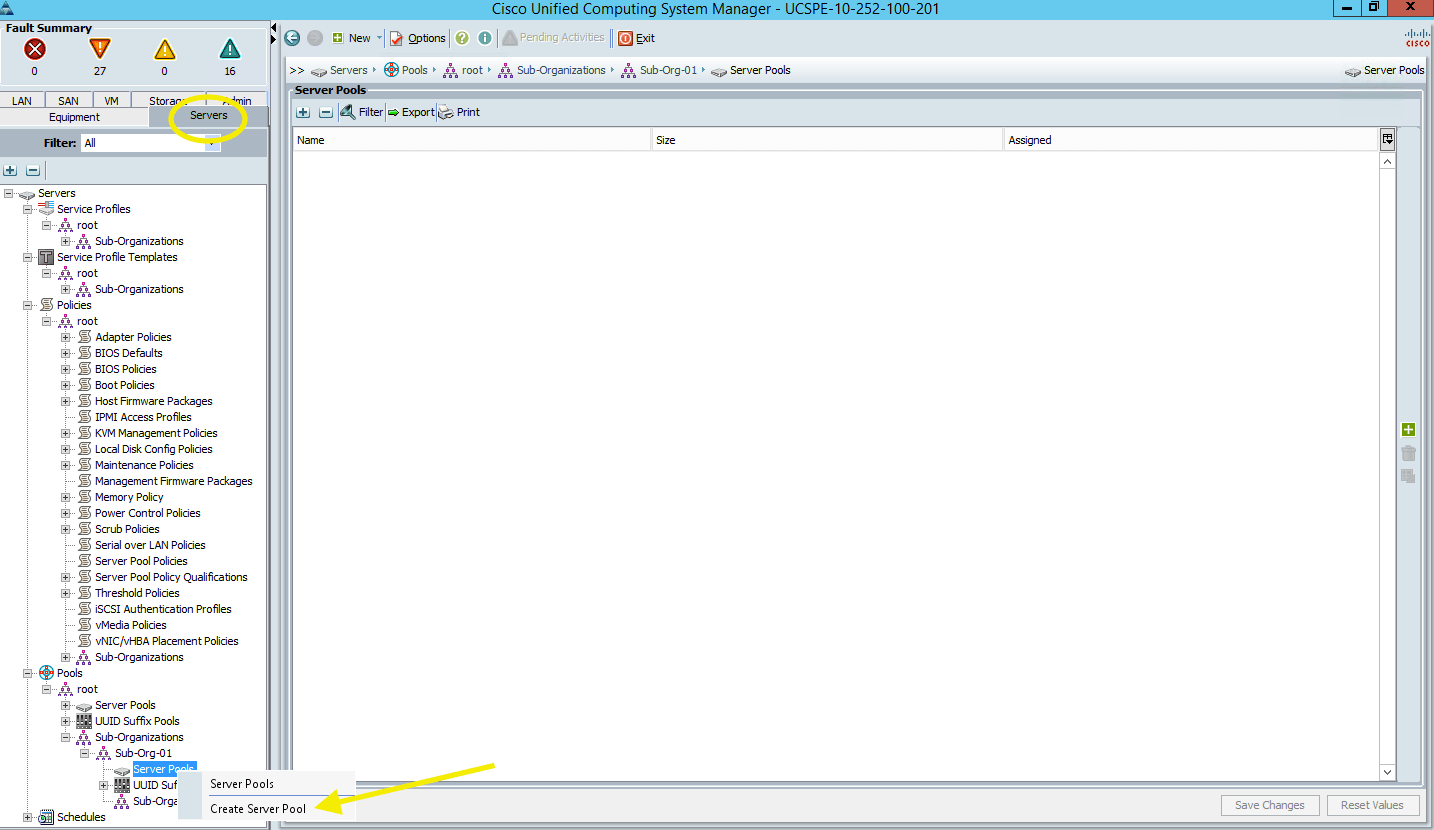Click the Filter icon in Server Pools toolbar
1434x830 pixels.
(x=361, y=112)
